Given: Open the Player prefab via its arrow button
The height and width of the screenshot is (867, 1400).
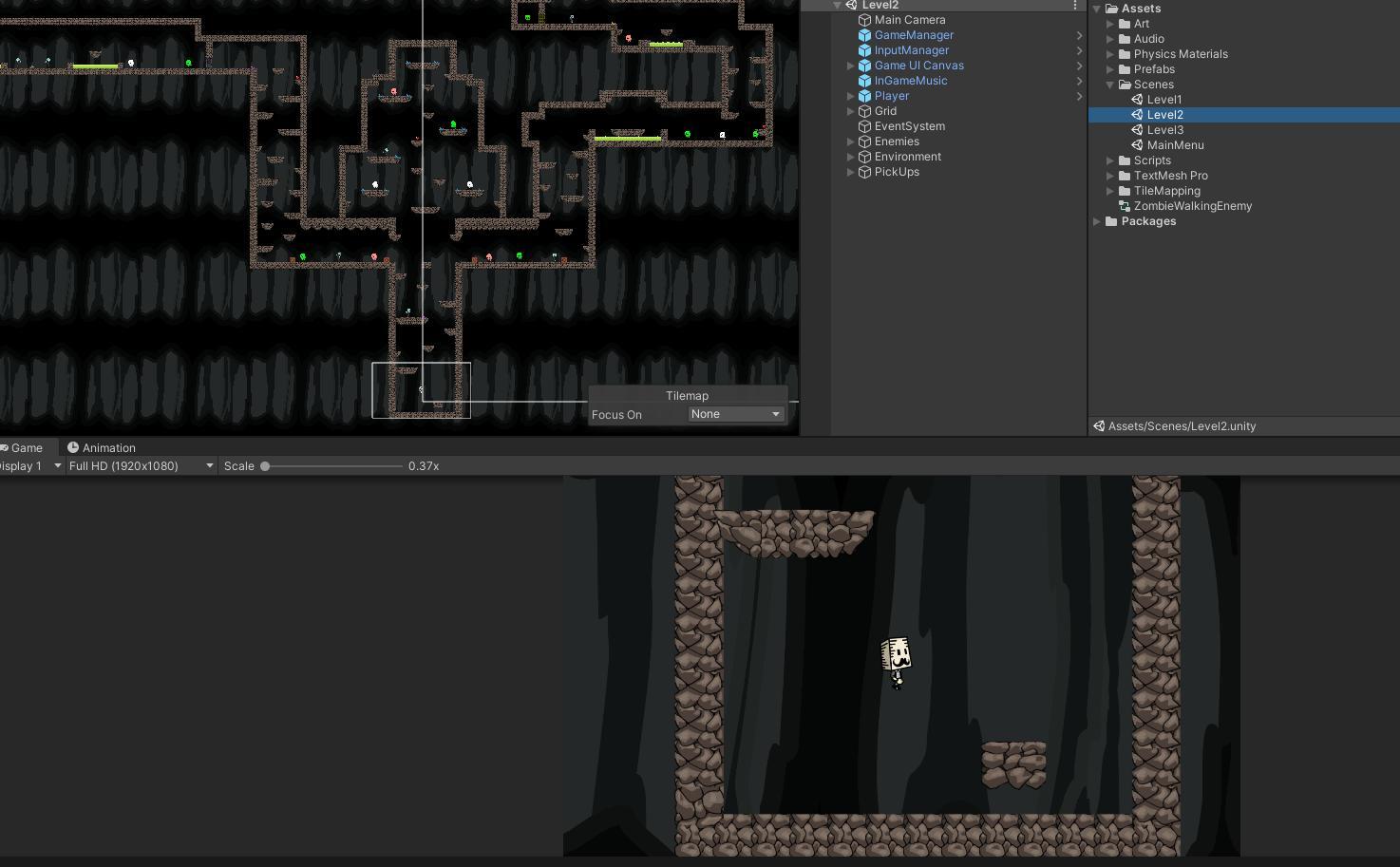Looking at the screenshot, I should (1080, 96).
